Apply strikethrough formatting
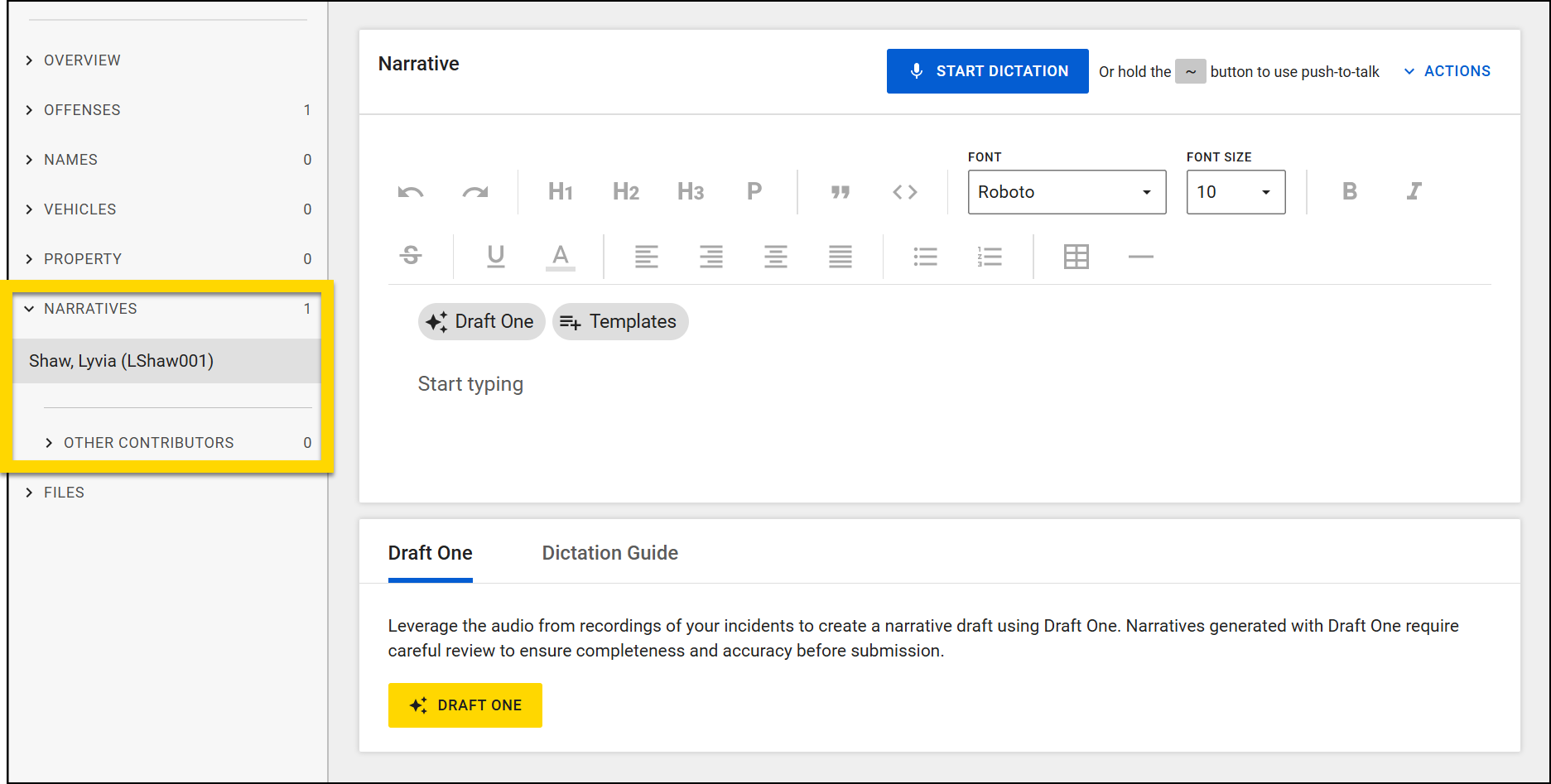Viewport: 1551px width, 784px height. pyautogui.click(x=411, y=256)
